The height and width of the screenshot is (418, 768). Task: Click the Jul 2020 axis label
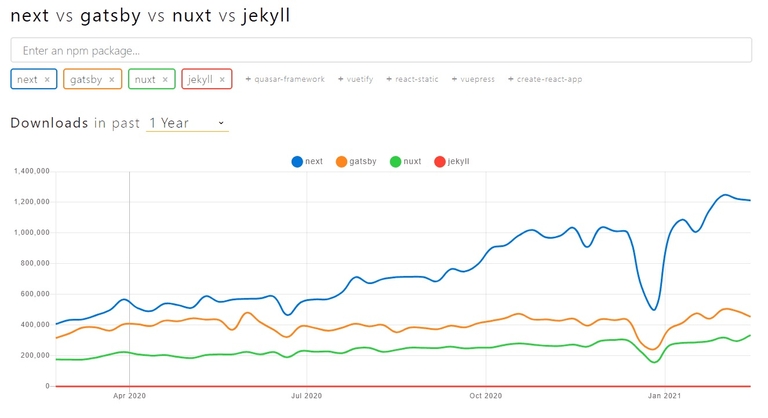(306, 396)
